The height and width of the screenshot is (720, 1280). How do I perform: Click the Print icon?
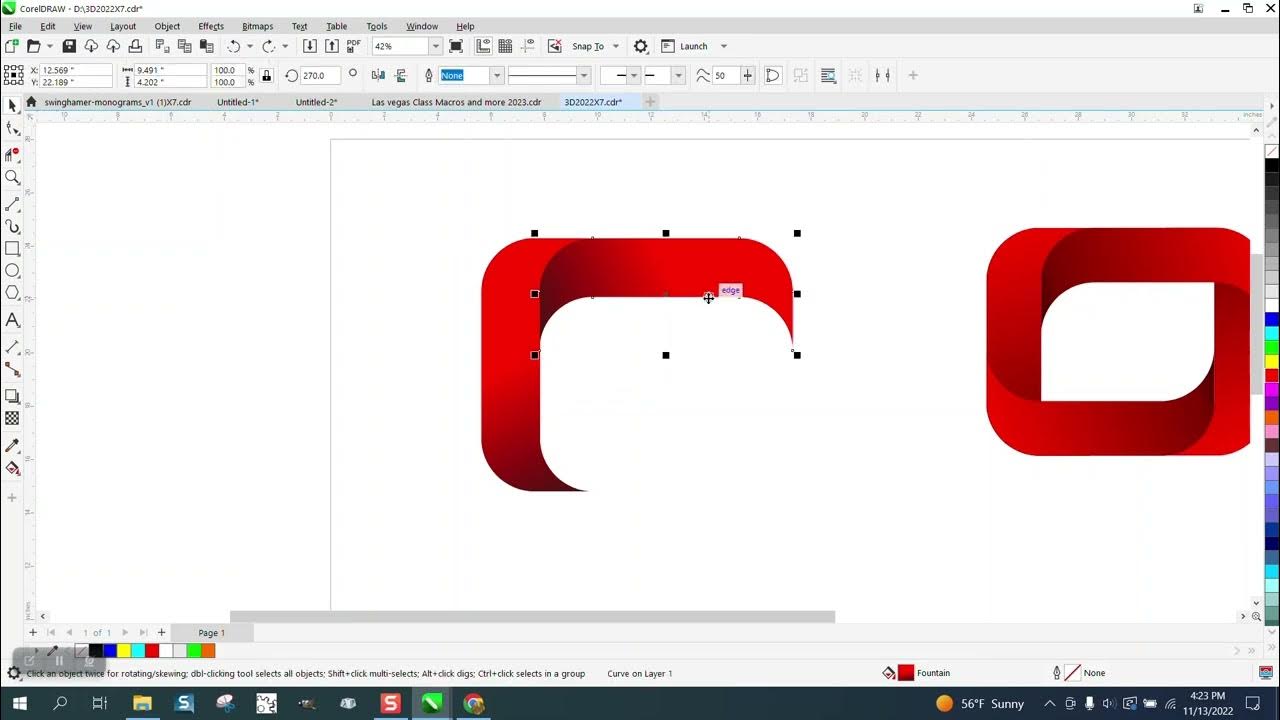pyautogui.click(x=135, y=46)
